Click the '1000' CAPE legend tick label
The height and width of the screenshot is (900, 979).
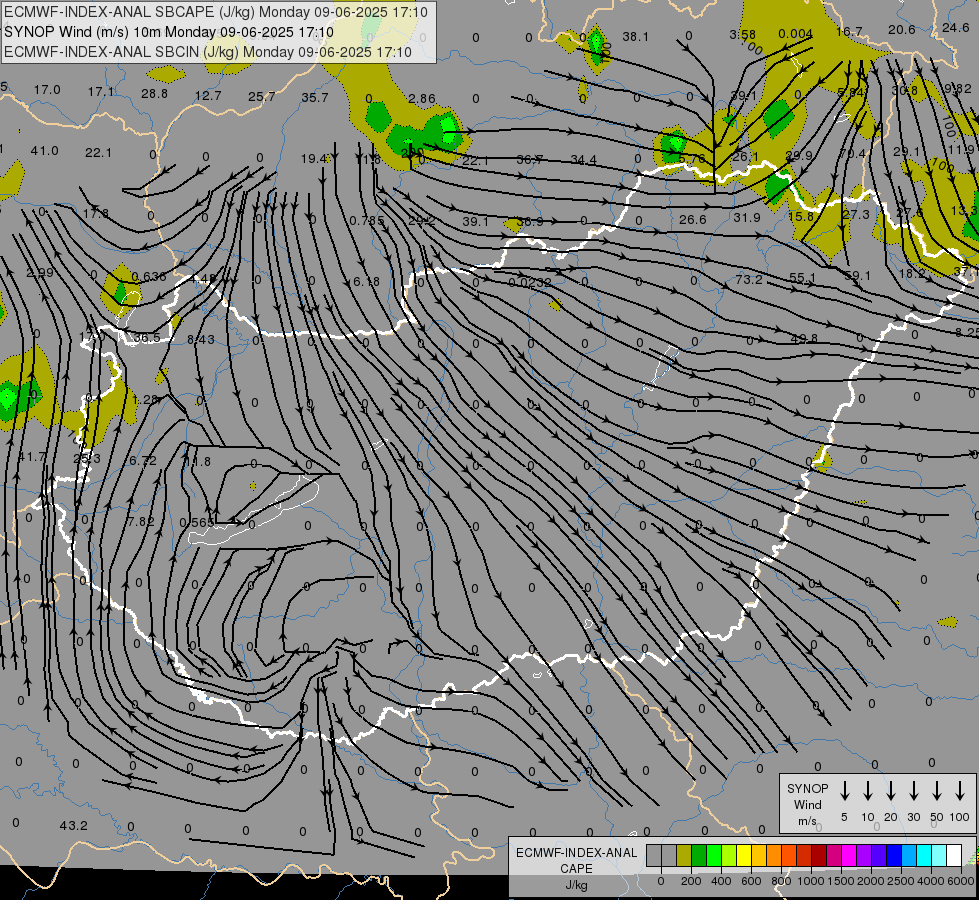(x=811, y=881)
